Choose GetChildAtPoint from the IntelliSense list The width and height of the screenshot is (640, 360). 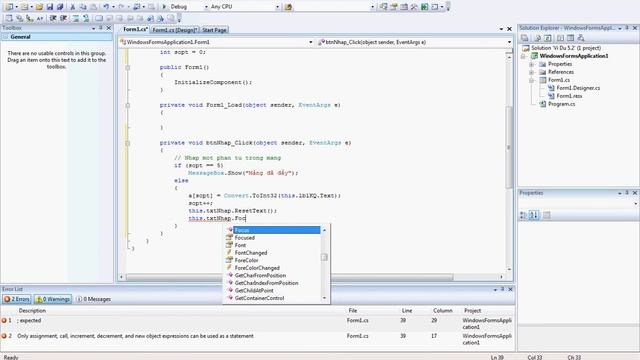[x=273, y=291]
